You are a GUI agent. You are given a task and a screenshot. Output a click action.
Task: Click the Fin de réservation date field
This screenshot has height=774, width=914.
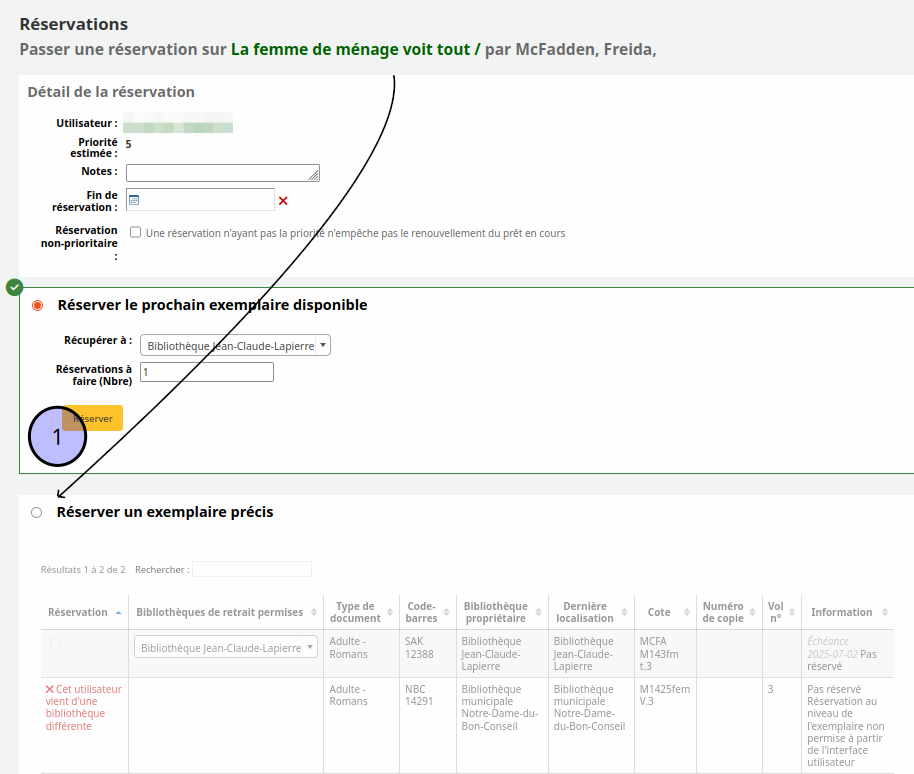pos(201,199)
